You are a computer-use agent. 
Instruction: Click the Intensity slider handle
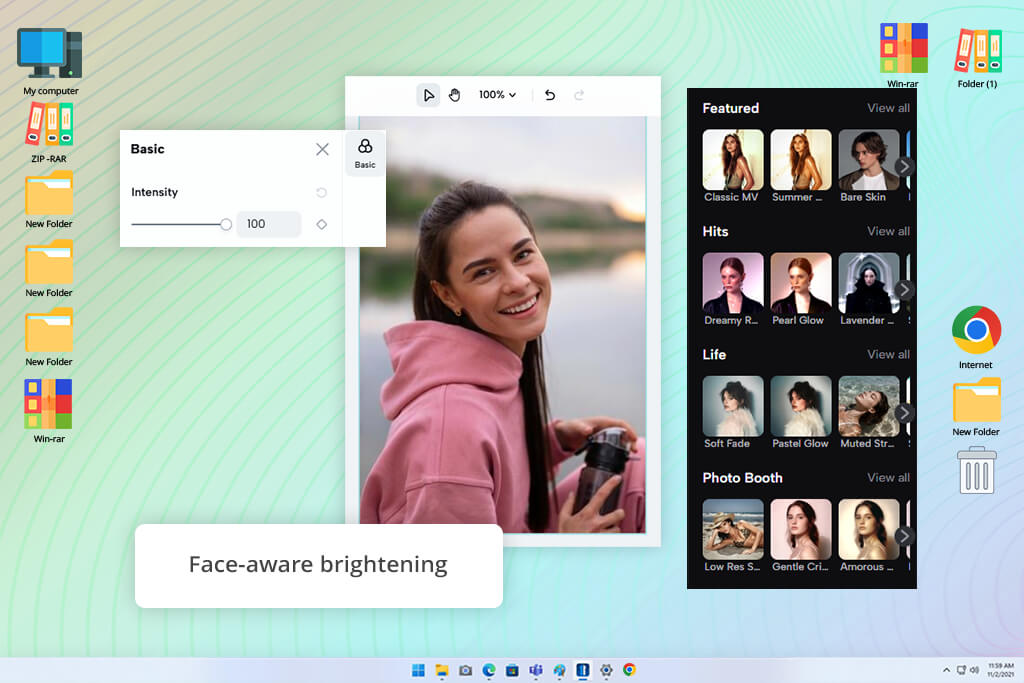click(x=226, y=225)
